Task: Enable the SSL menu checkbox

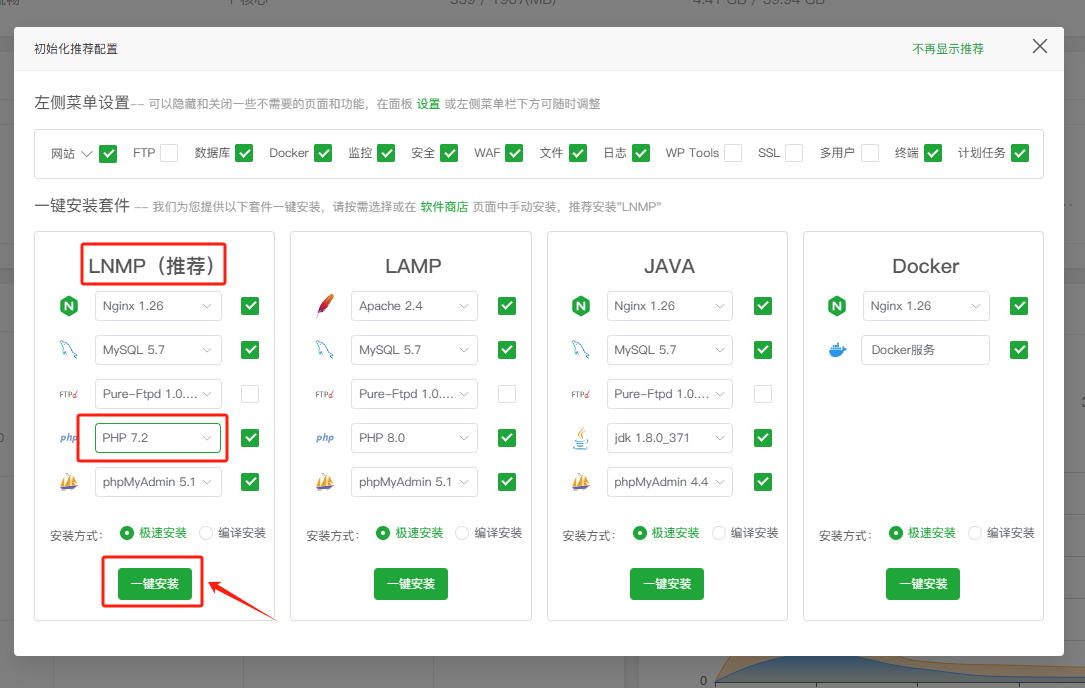Action: (x=794, y=153)
